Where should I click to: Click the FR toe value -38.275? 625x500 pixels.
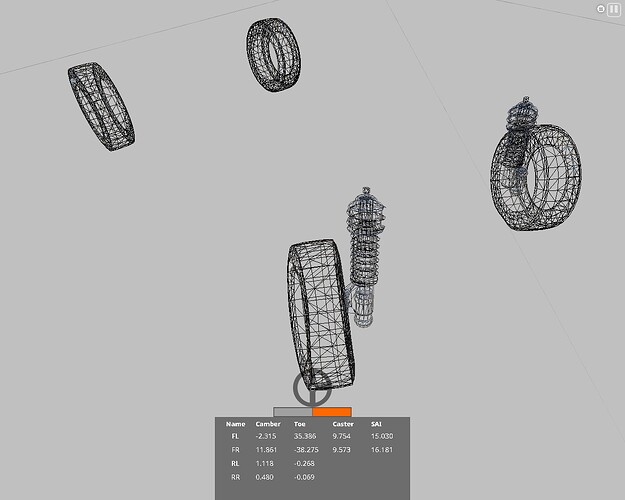click(x=306, y=451)
